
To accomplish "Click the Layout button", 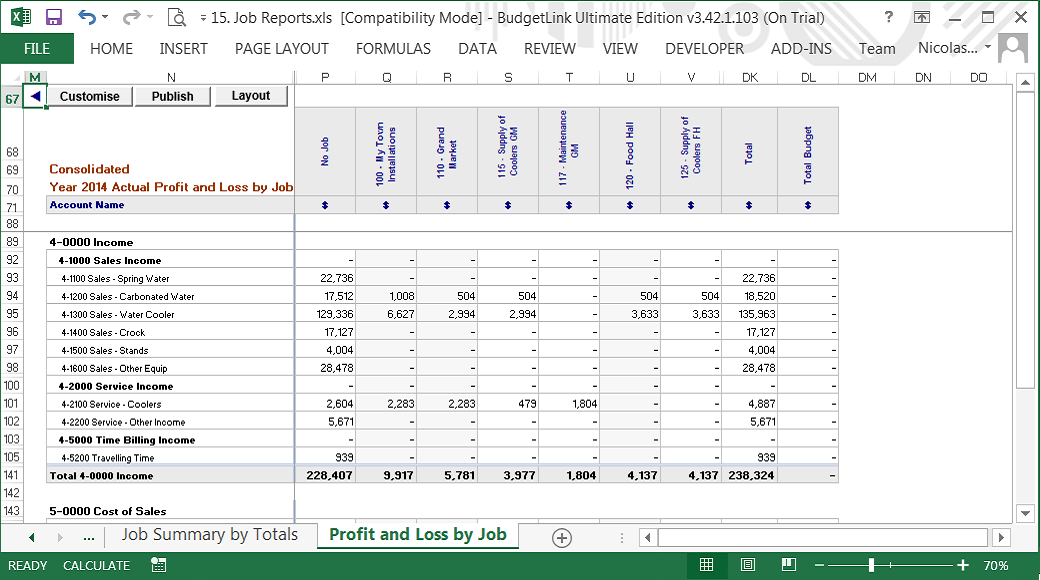I will [251, 96].
